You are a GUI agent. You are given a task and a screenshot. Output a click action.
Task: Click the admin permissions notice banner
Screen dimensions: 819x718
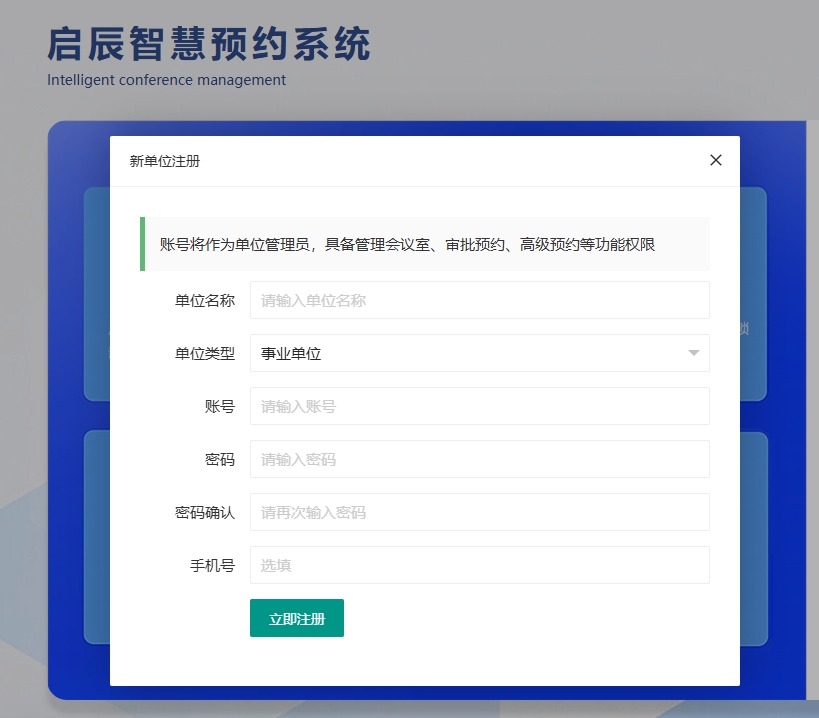(425, 244)
